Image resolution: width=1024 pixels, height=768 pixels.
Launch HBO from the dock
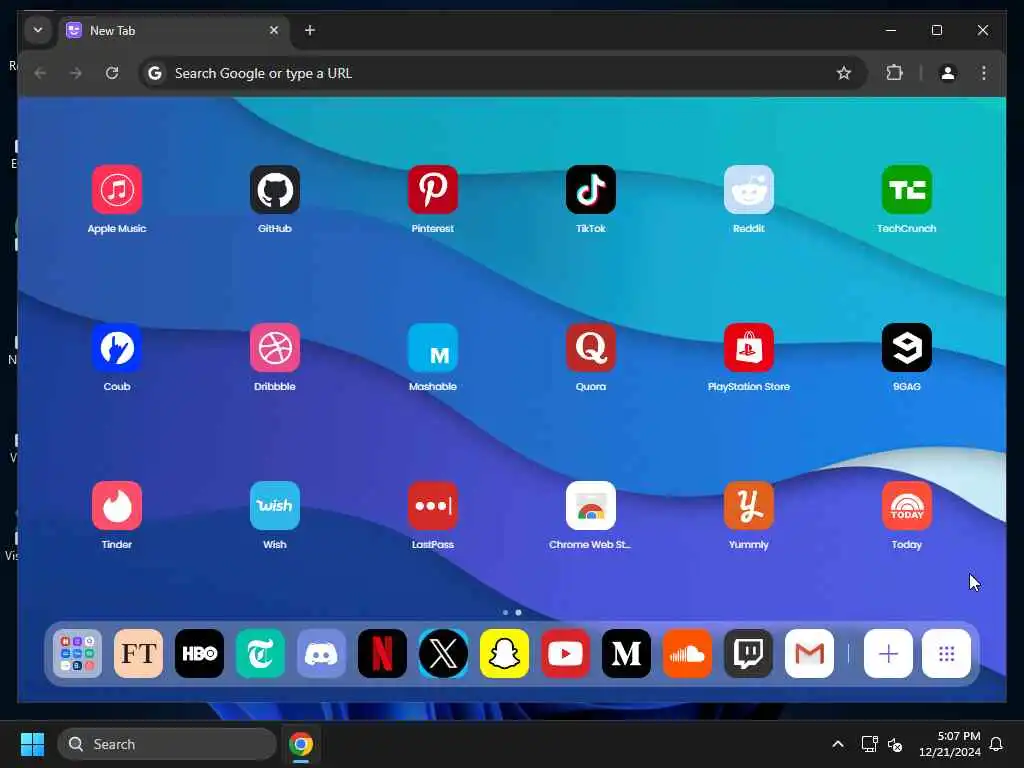[199, 654]
